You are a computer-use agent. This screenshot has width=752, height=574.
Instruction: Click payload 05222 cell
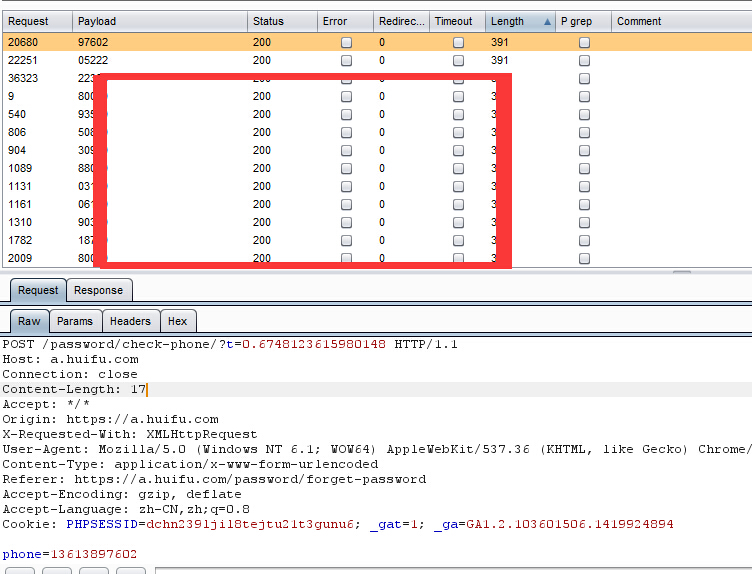[93, 60]
